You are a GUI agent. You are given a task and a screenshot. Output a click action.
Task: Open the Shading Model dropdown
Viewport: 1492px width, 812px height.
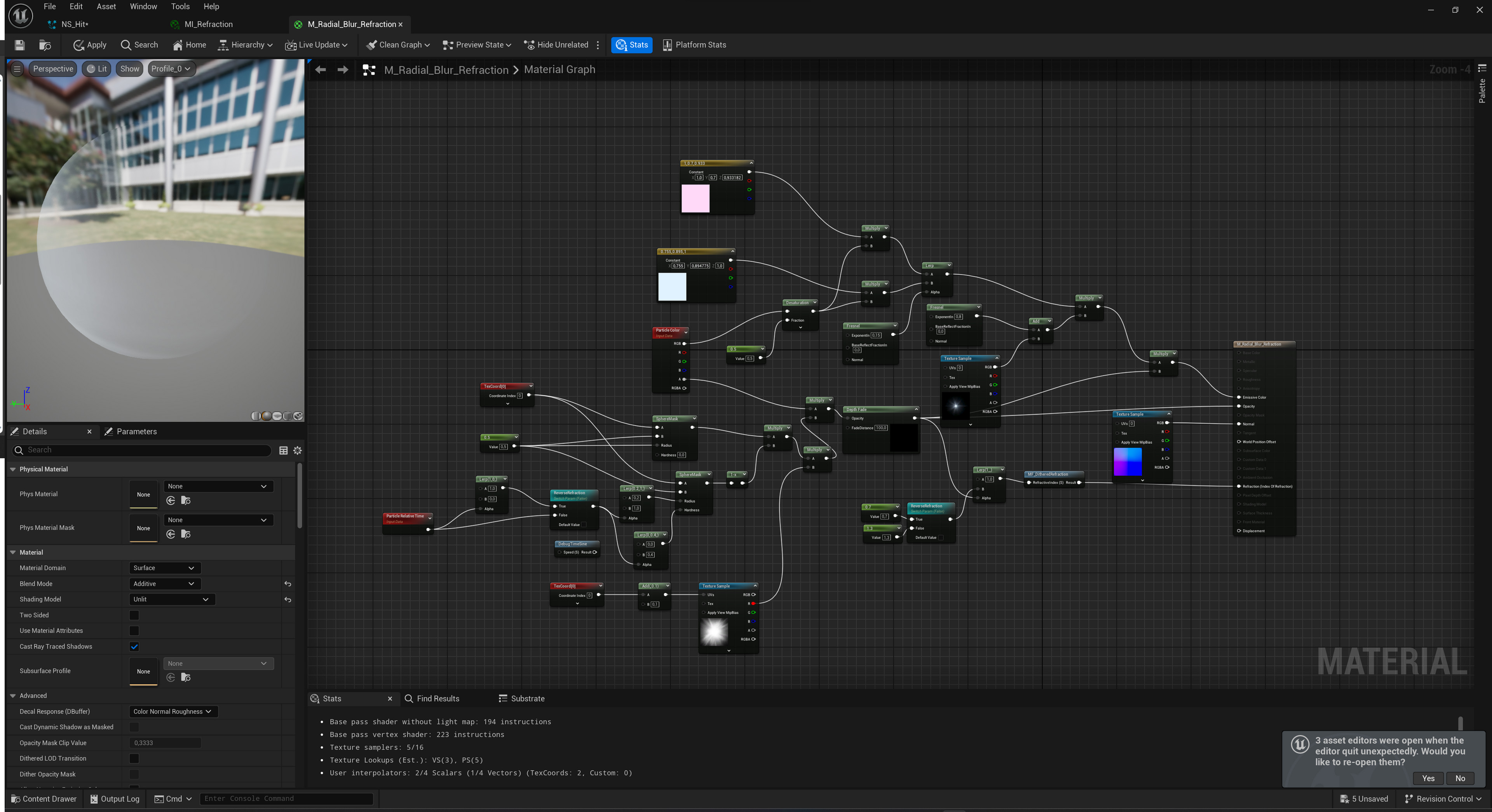171,600
